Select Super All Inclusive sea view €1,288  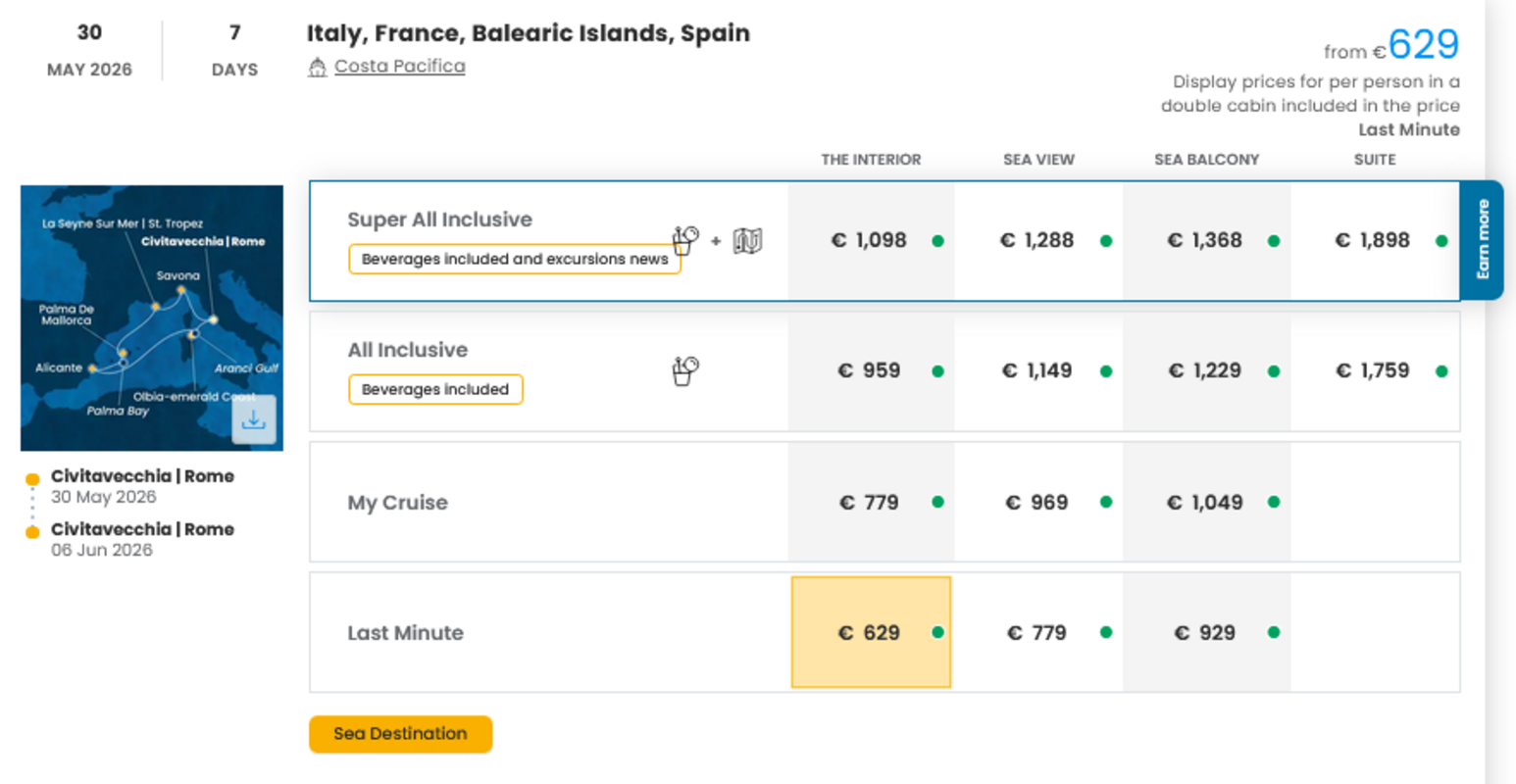(x=1037, y=241)
